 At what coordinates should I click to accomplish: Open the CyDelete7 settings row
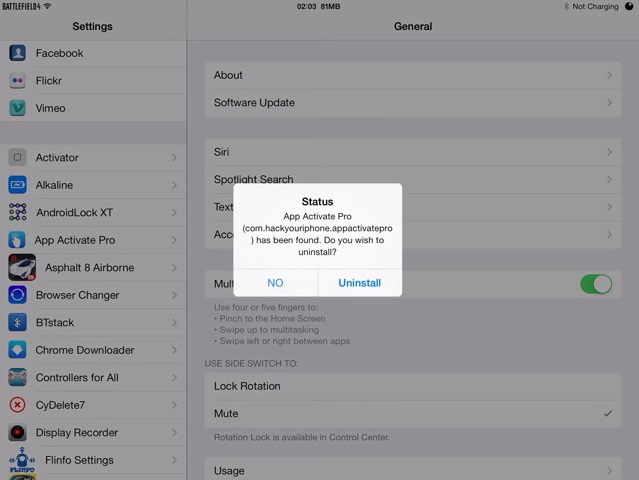(x=93, y=405)
